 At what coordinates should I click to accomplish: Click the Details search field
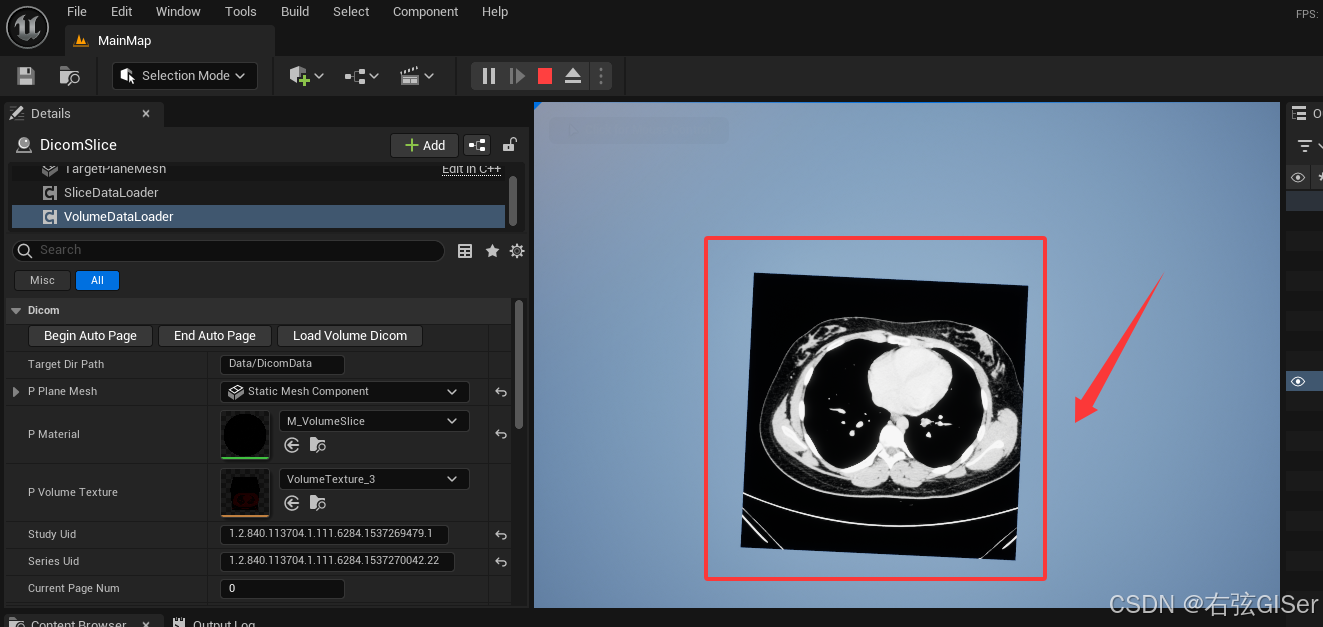point(228,251)
